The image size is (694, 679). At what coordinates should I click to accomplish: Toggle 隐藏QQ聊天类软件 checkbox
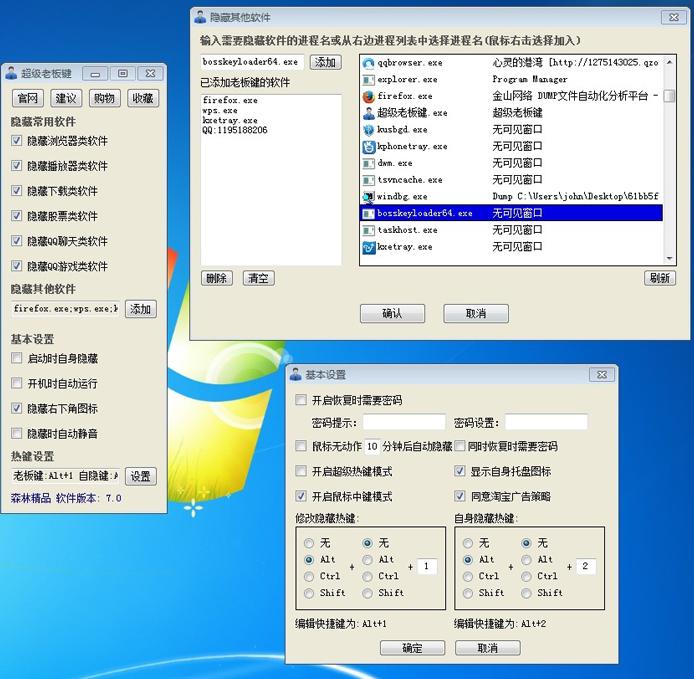click(16, 241)
